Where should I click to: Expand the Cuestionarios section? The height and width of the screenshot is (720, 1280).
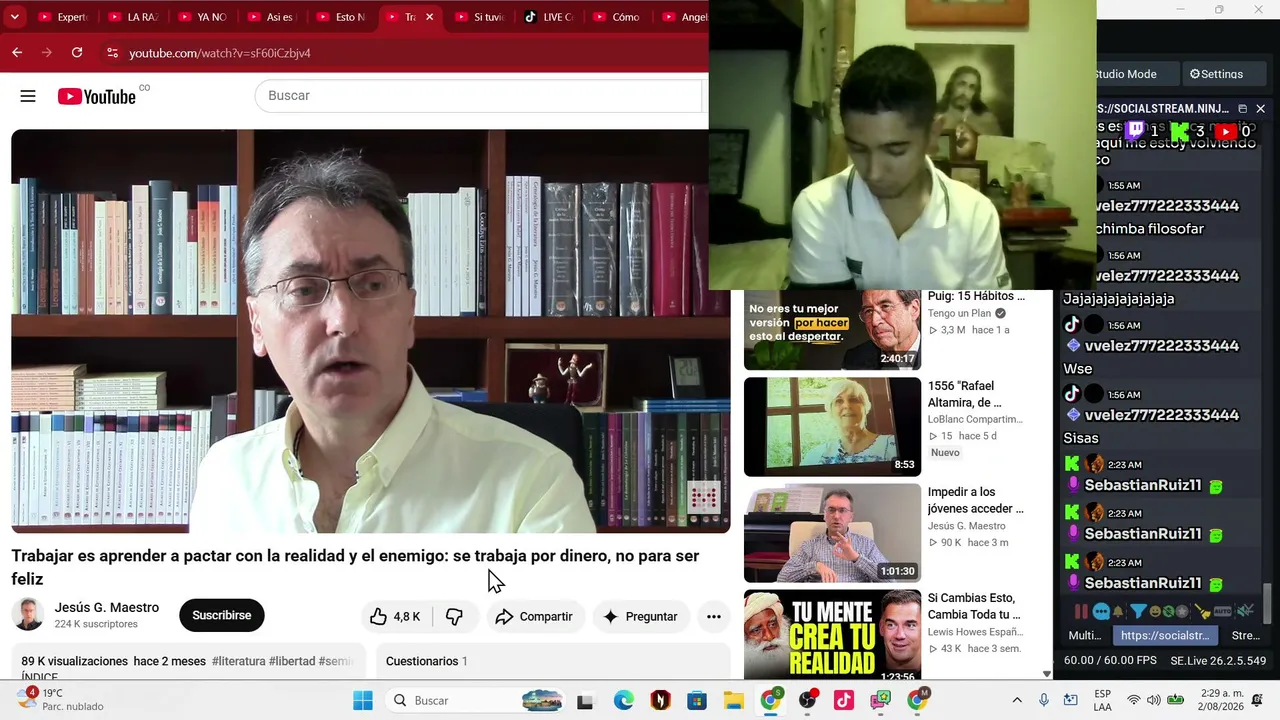pos(553,661)
